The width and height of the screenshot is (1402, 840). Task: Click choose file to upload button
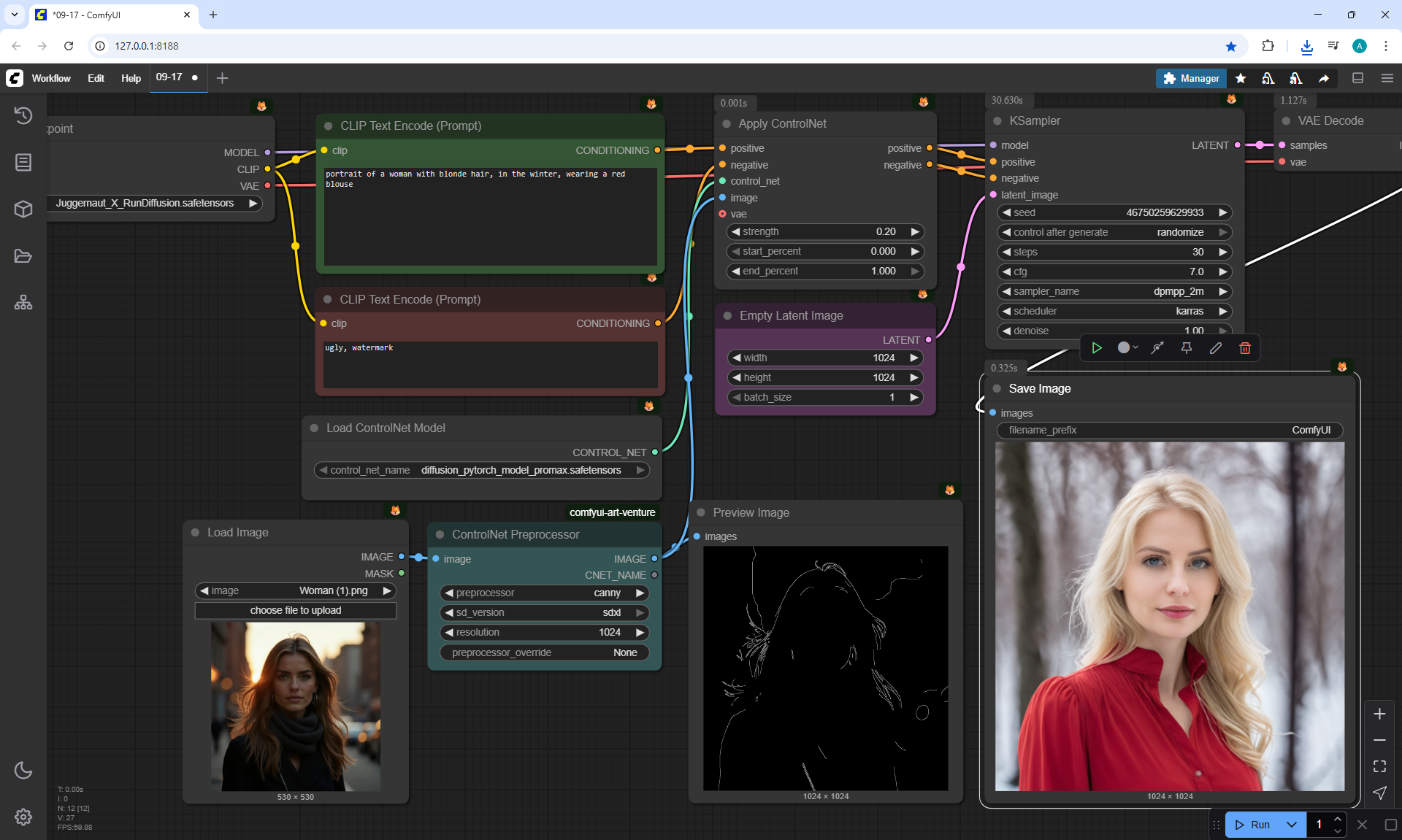296,610
